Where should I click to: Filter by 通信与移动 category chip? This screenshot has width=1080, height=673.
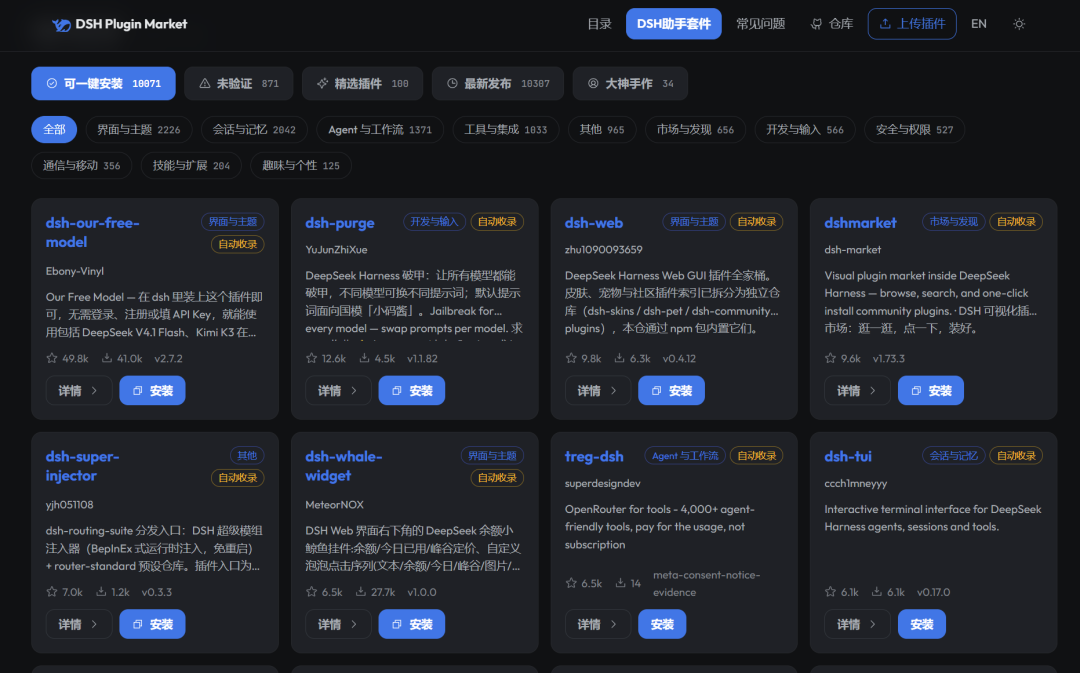tap(81, 165)
